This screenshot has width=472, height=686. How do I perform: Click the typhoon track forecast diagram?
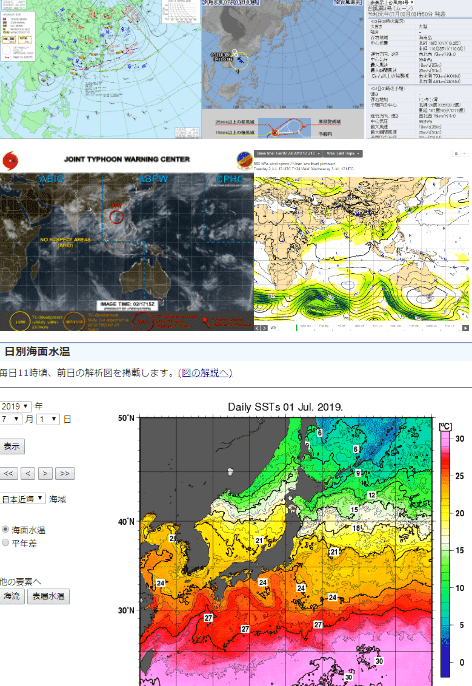(283, 126)
